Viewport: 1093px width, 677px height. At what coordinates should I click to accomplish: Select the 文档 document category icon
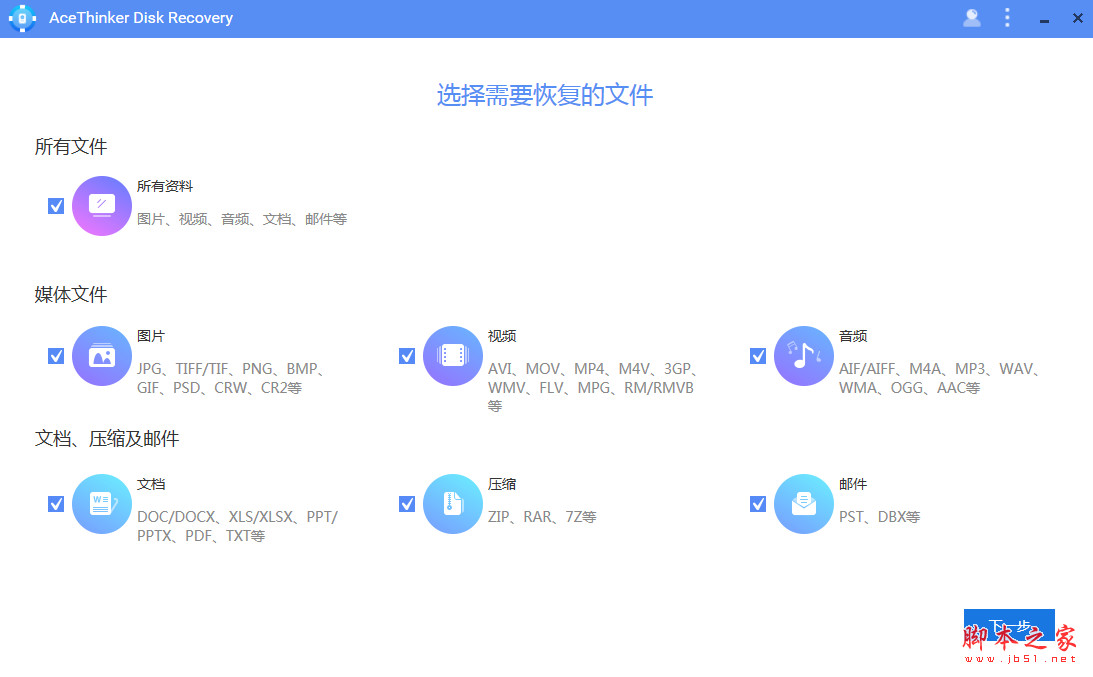(x=101, y=504)
